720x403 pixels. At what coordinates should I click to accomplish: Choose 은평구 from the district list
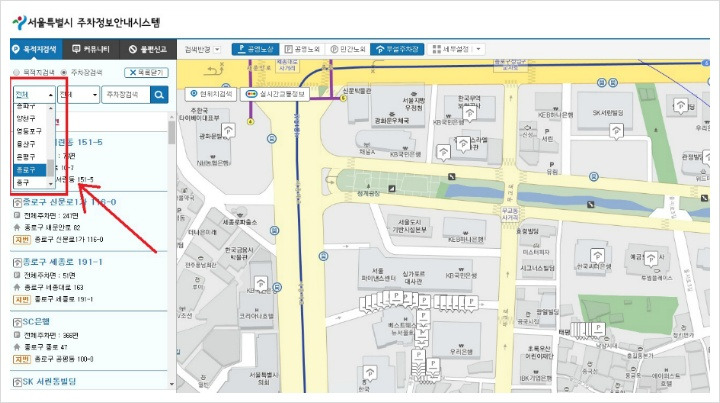click(x=30, y=157)
